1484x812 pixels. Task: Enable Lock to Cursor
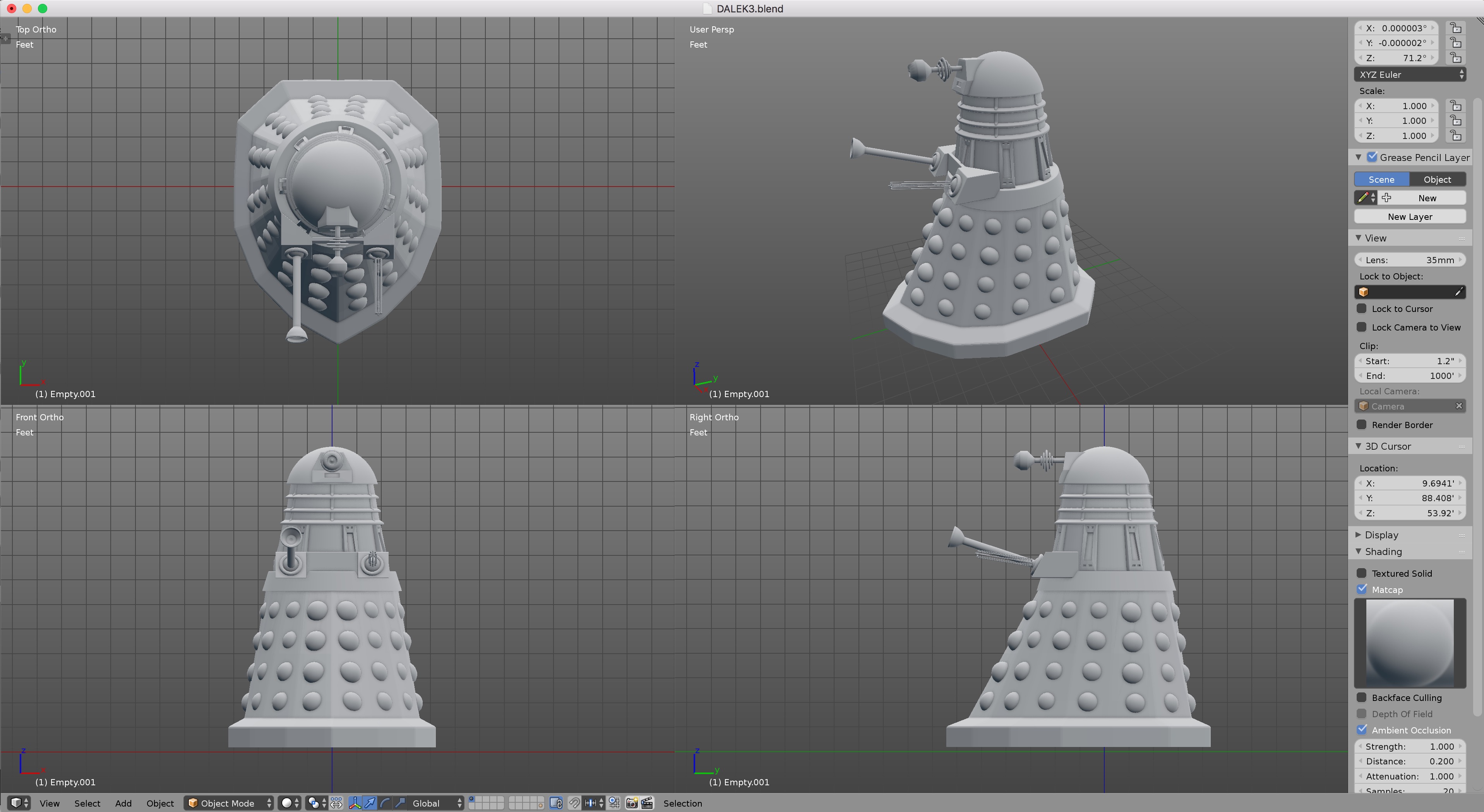(1362, 309)
